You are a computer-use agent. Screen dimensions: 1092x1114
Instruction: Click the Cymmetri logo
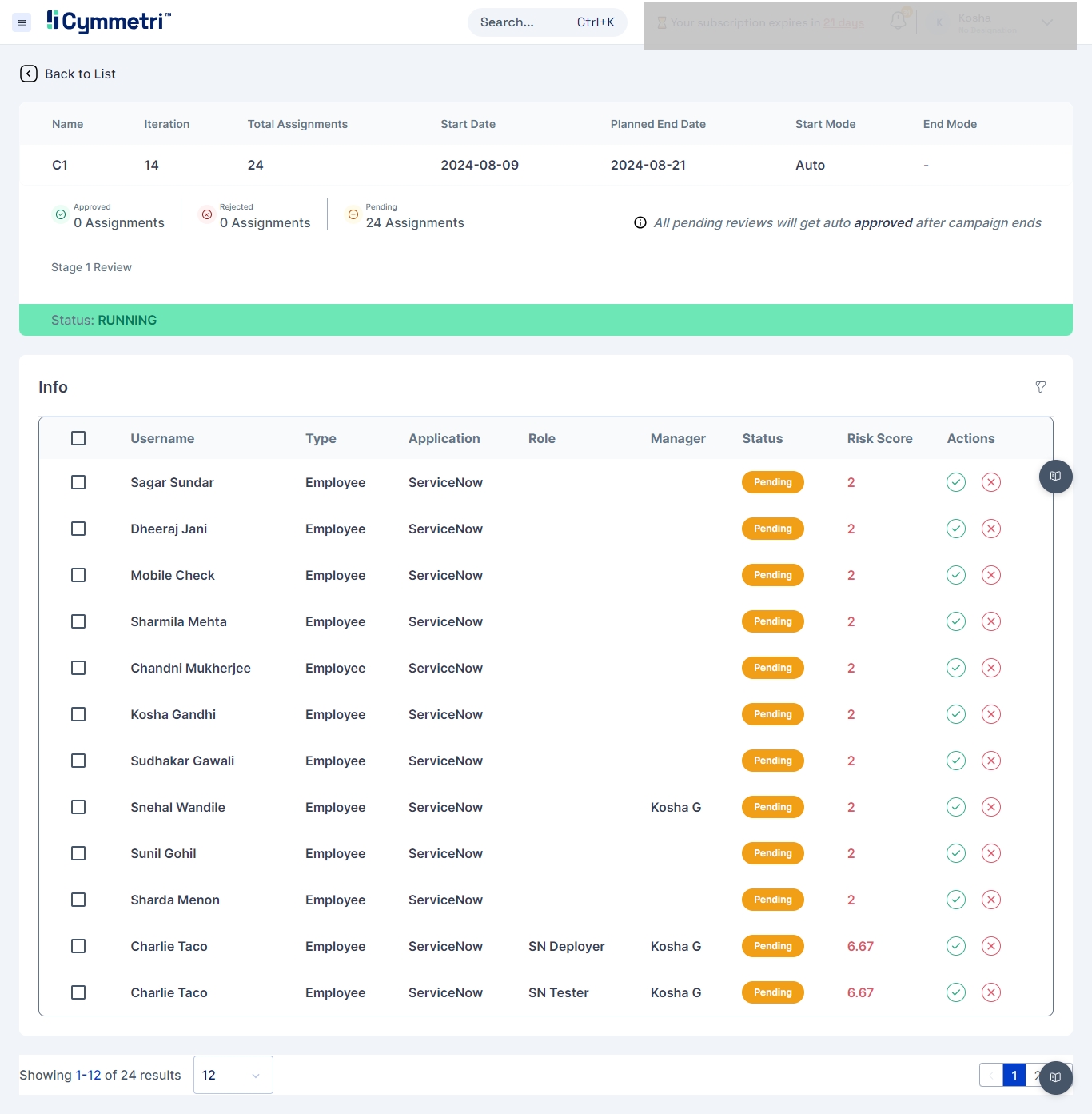coord(109,22)
